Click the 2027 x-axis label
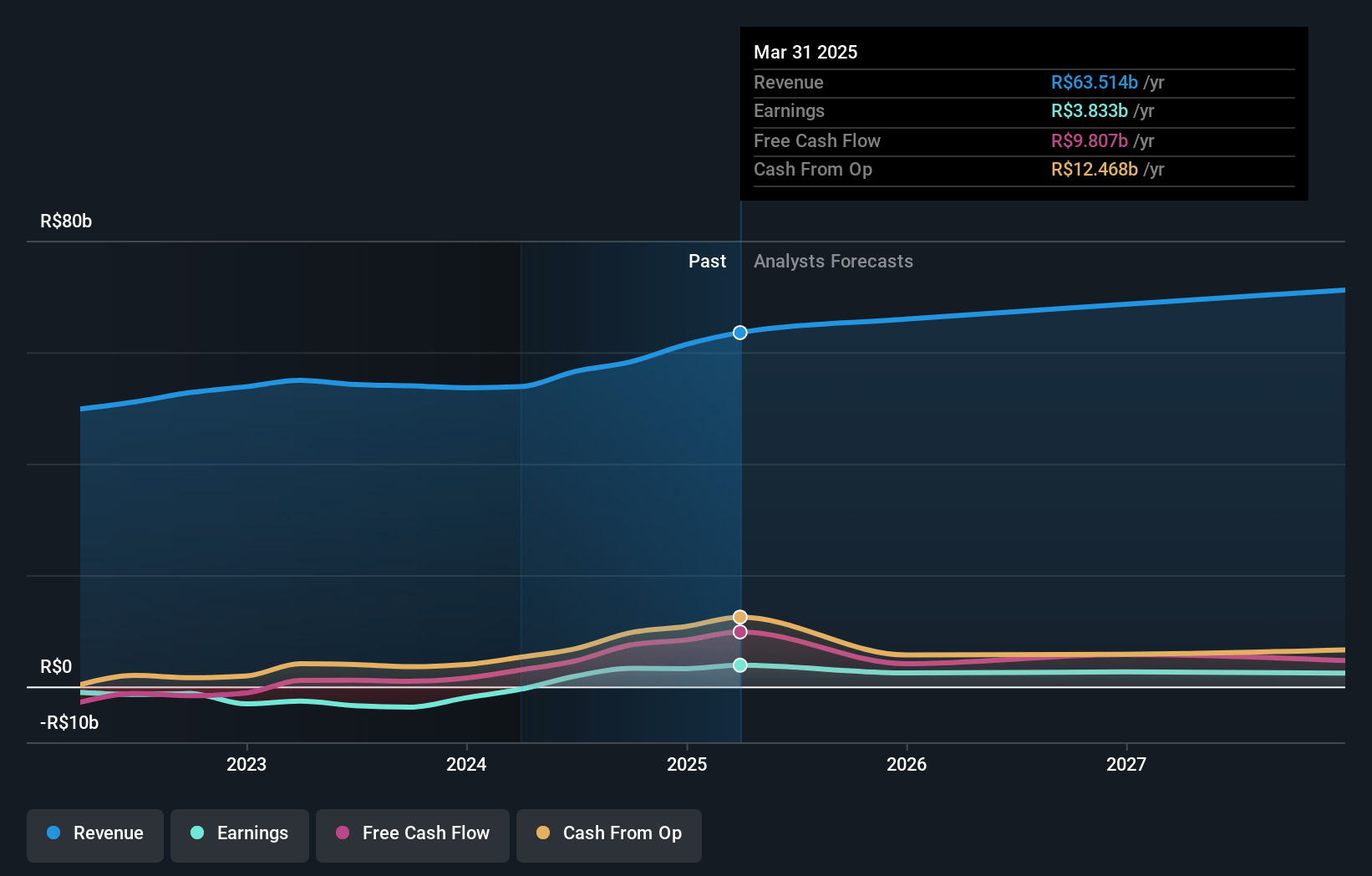 click(1126, 765)
